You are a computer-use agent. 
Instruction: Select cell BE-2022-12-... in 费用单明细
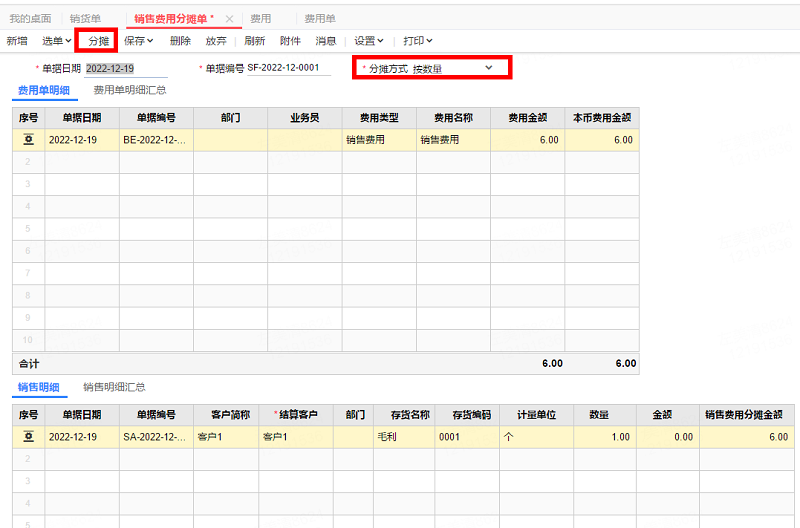point(156,140)
